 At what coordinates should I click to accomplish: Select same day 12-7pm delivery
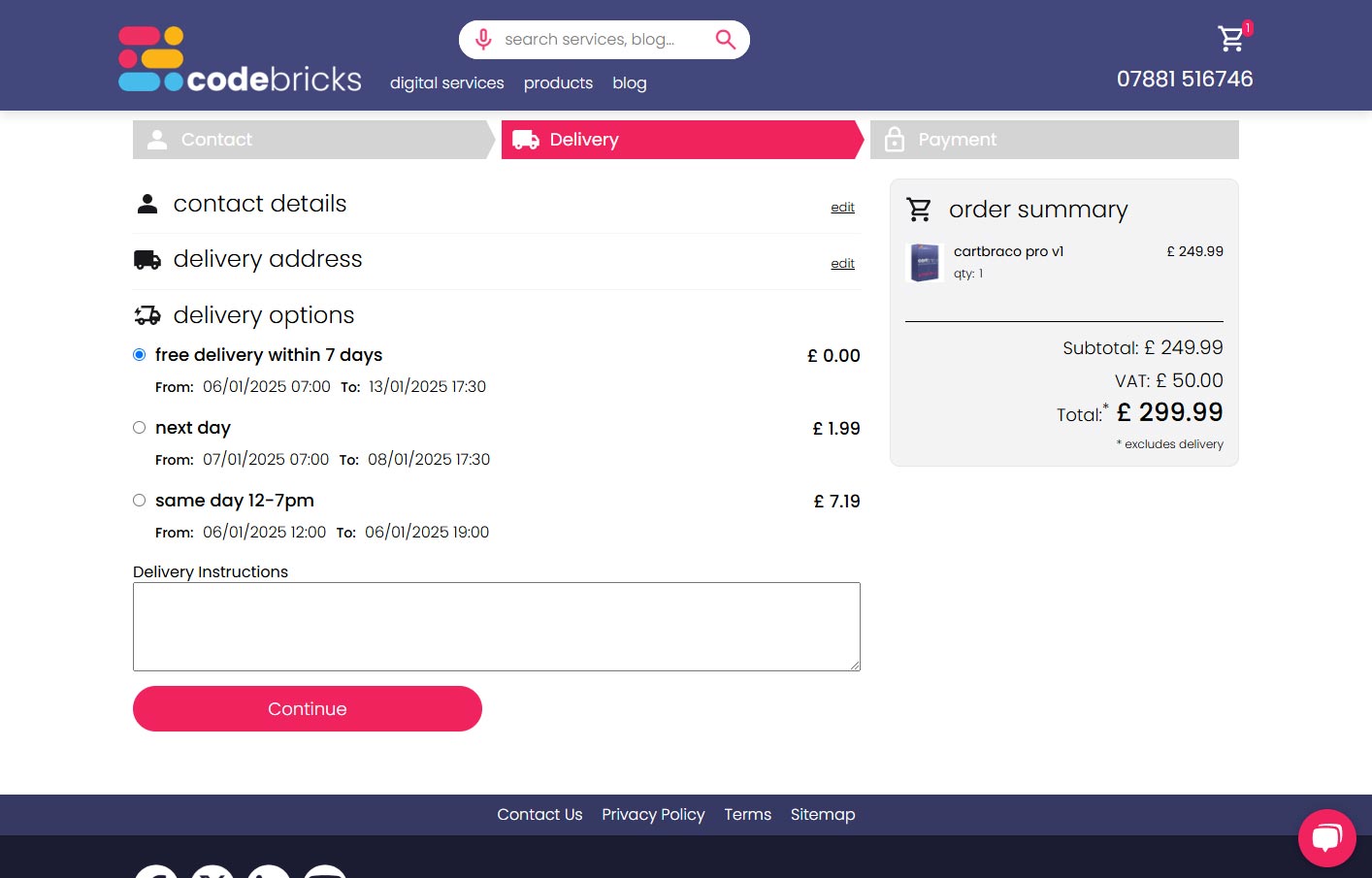pos(140,501)
